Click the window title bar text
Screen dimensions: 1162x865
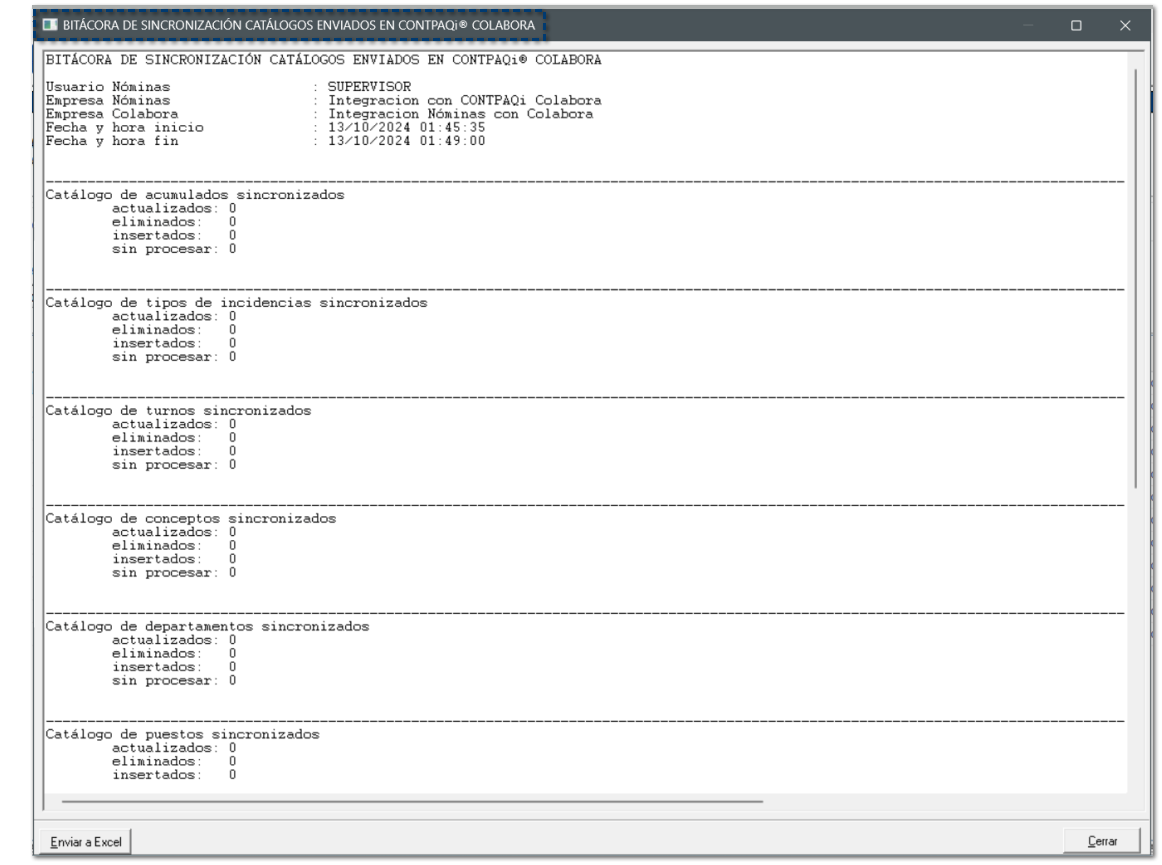point(299,25)
